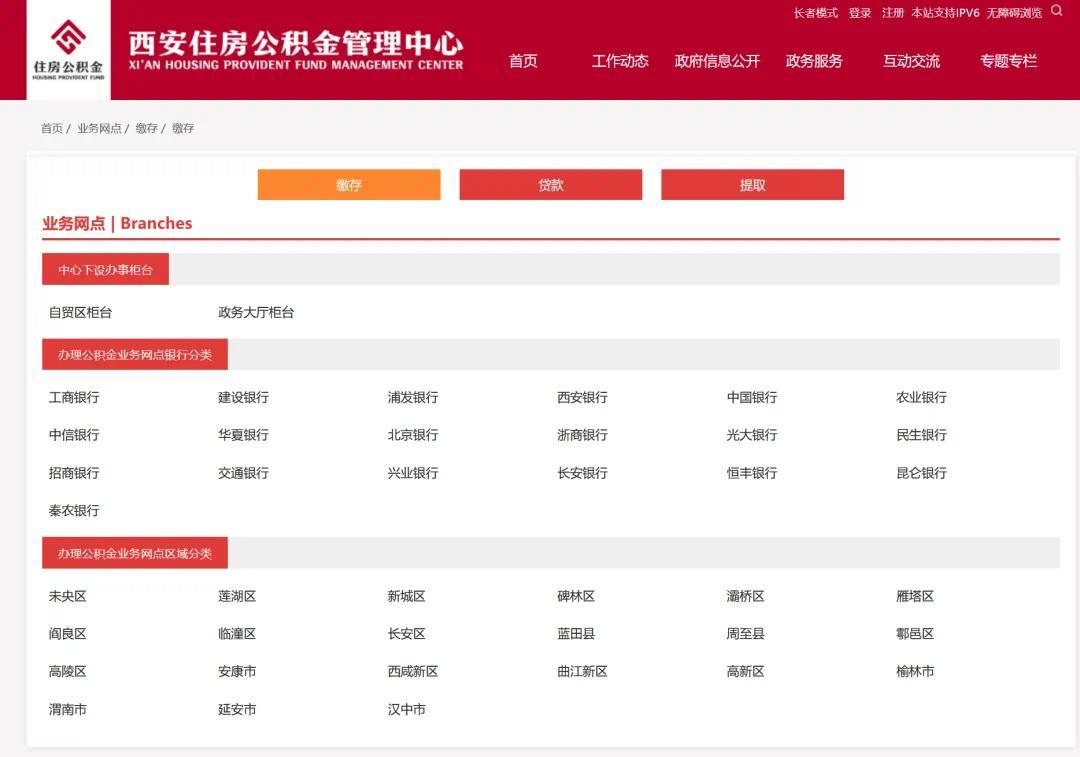The height and width of the screenshot is (757, 1080).
Task: Switch to the 贷款 tab
Action: pyautogui.click(x=550, y=184)
